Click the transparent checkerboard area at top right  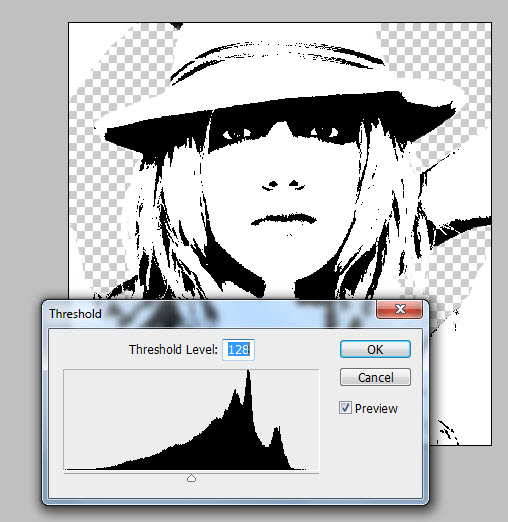(x=433, y=50)
